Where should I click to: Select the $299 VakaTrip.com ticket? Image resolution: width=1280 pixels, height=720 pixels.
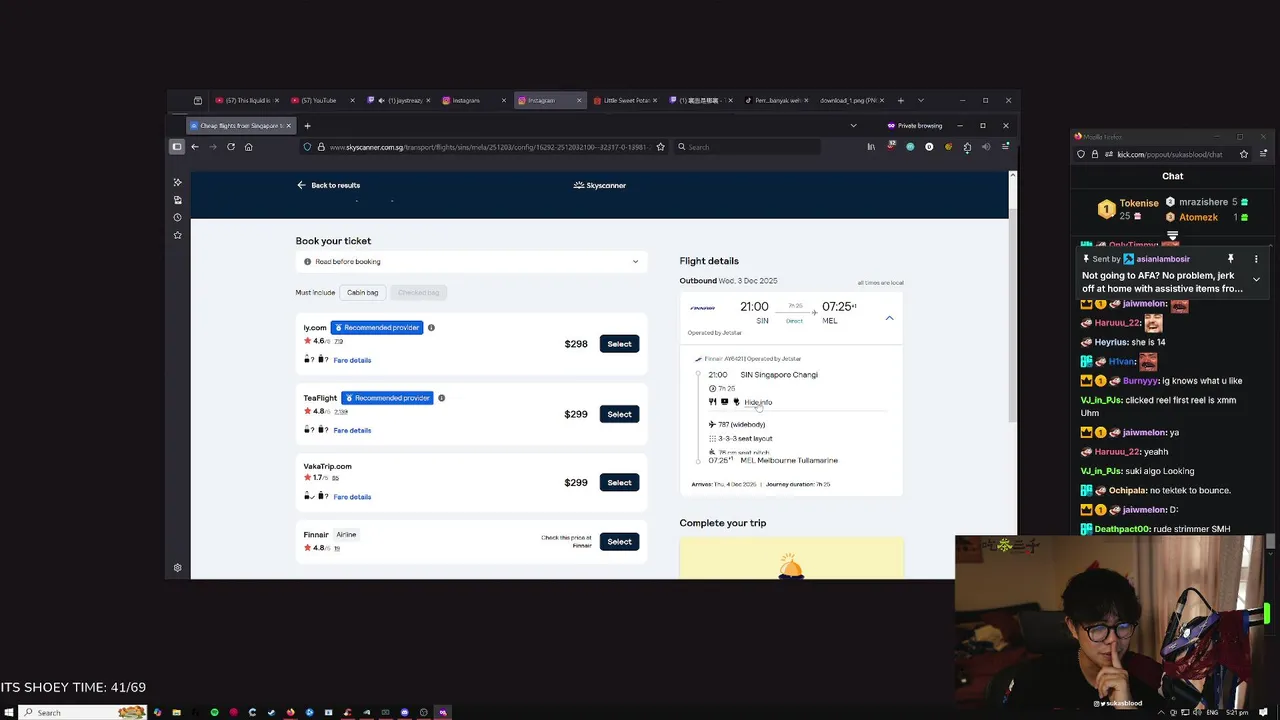[x=619, y=482]
